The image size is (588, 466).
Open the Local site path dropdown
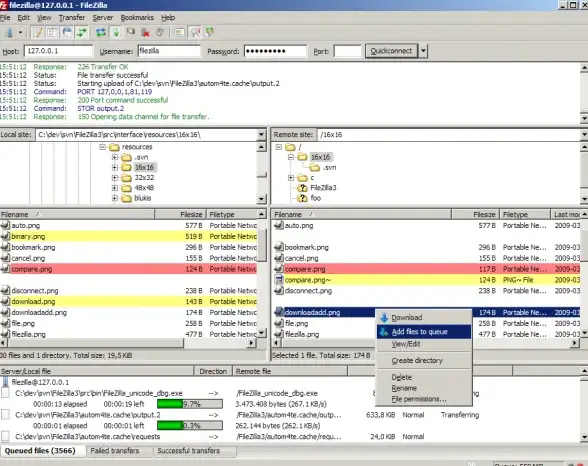click(261, 135)
